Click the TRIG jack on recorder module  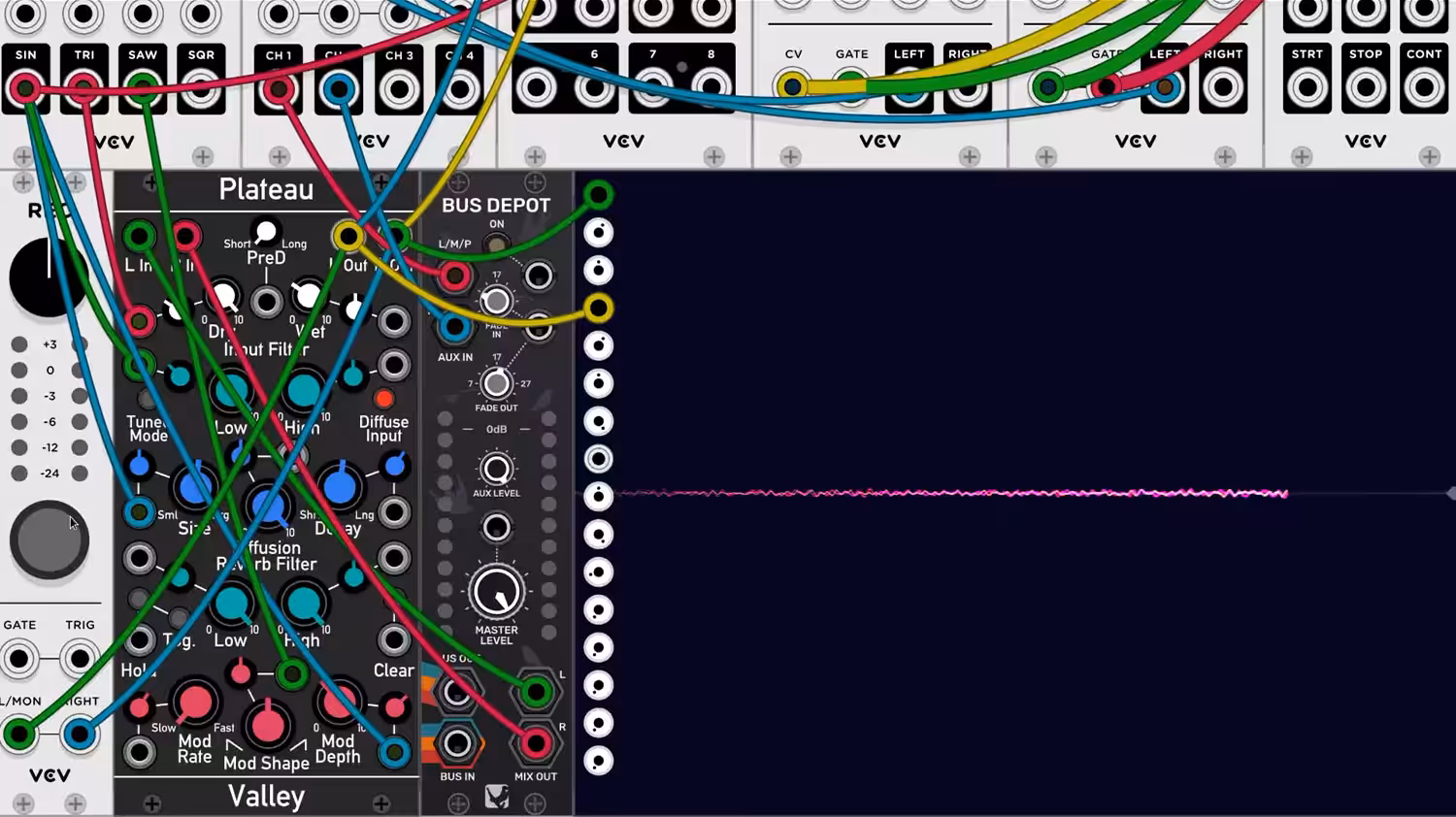[x=80, y=659]
